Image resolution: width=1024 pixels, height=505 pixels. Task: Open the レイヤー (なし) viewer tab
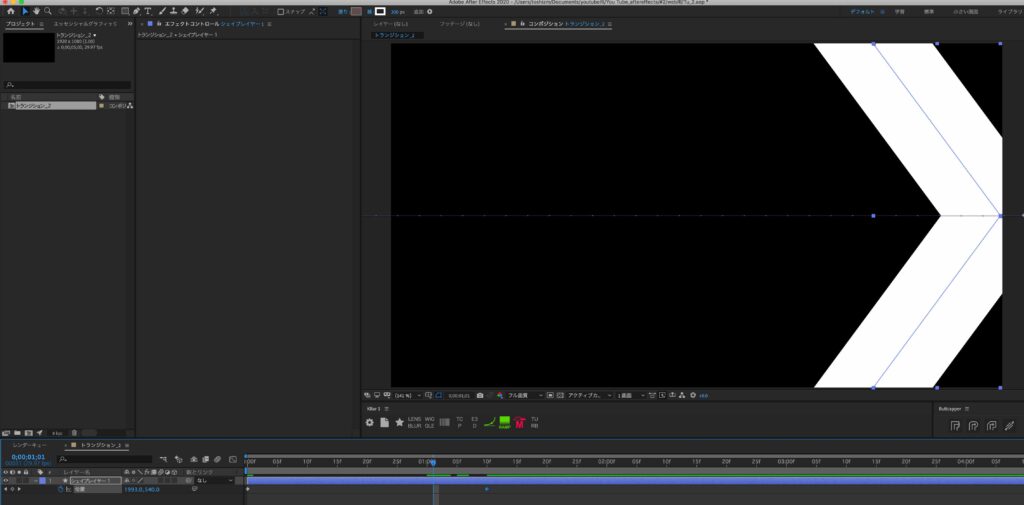(391, 24)
